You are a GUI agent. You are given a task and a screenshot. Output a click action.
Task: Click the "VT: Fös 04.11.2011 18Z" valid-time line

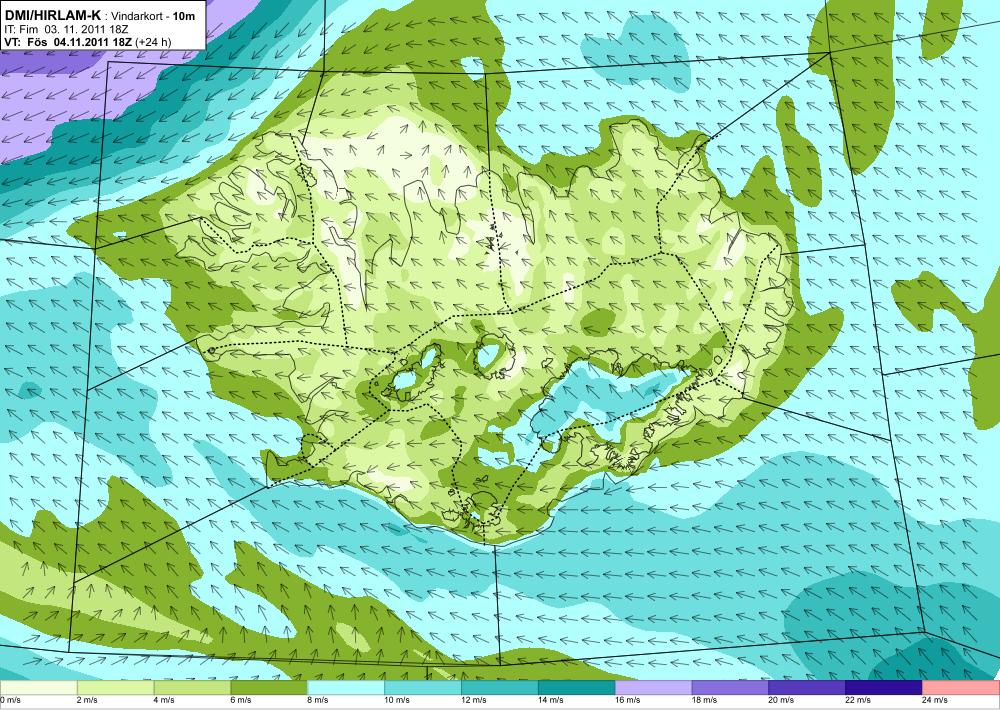coord(68,42)
